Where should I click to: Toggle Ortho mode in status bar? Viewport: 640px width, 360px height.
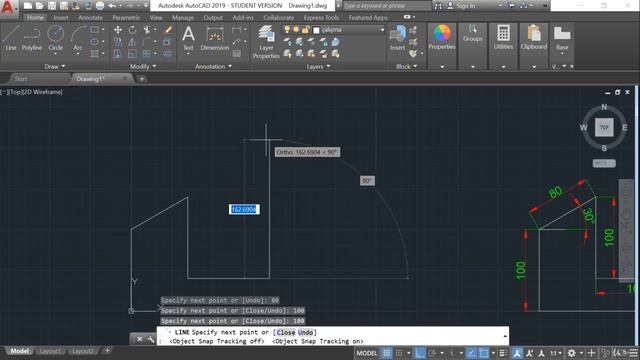point(419,353)
